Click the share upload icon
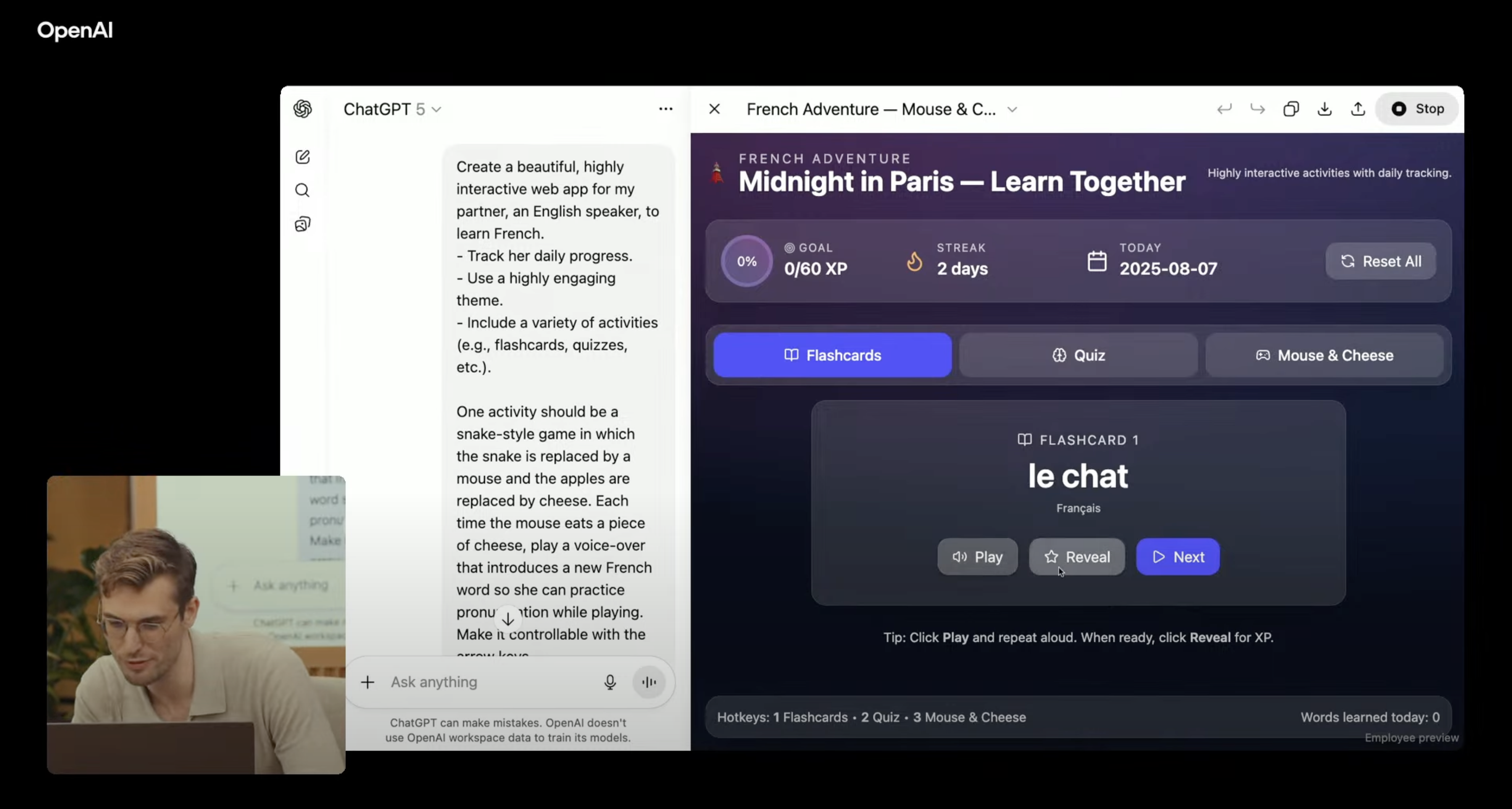The image size is (1512, 809). [1358, 109]
